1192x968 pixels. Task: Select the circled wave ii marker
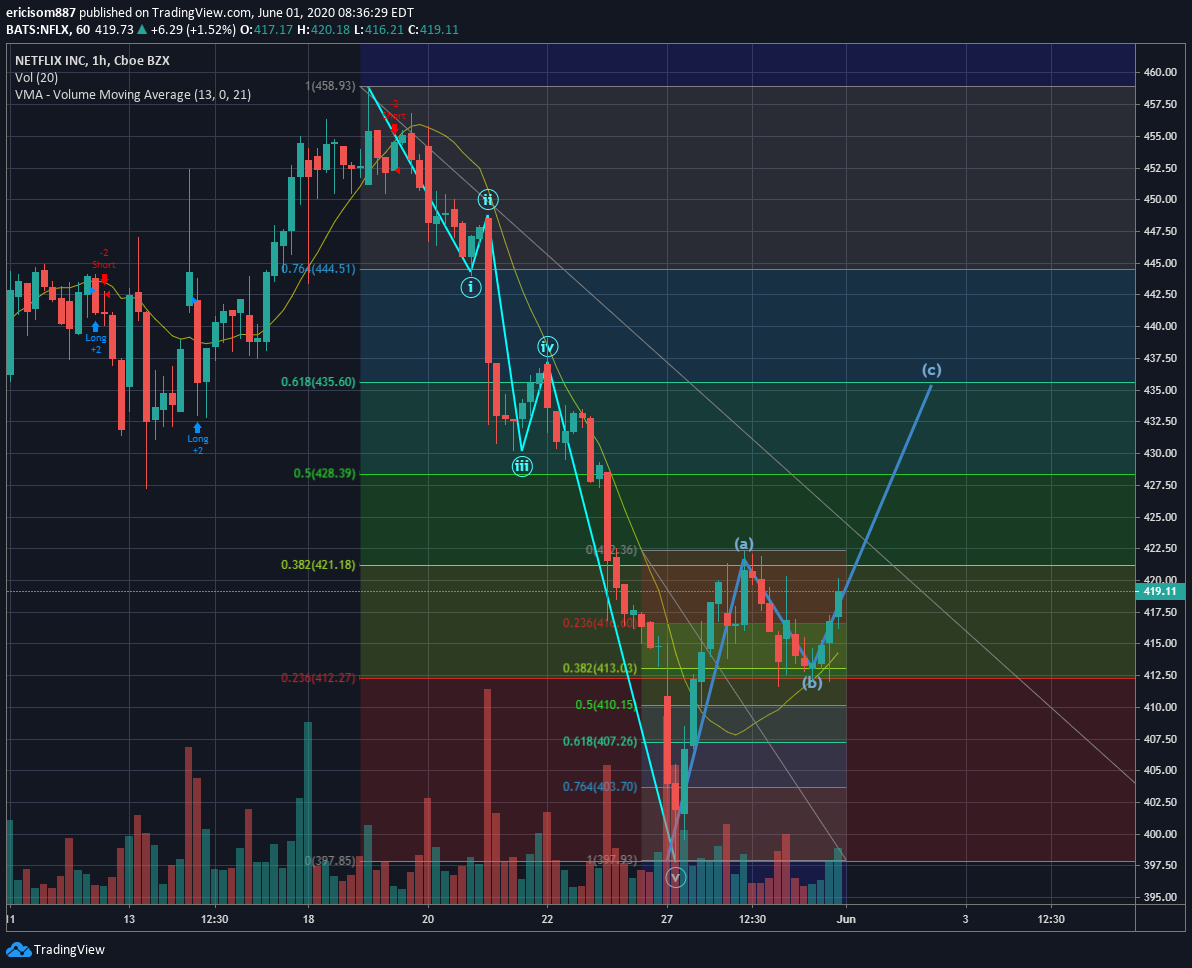click(x=488, y=199)
